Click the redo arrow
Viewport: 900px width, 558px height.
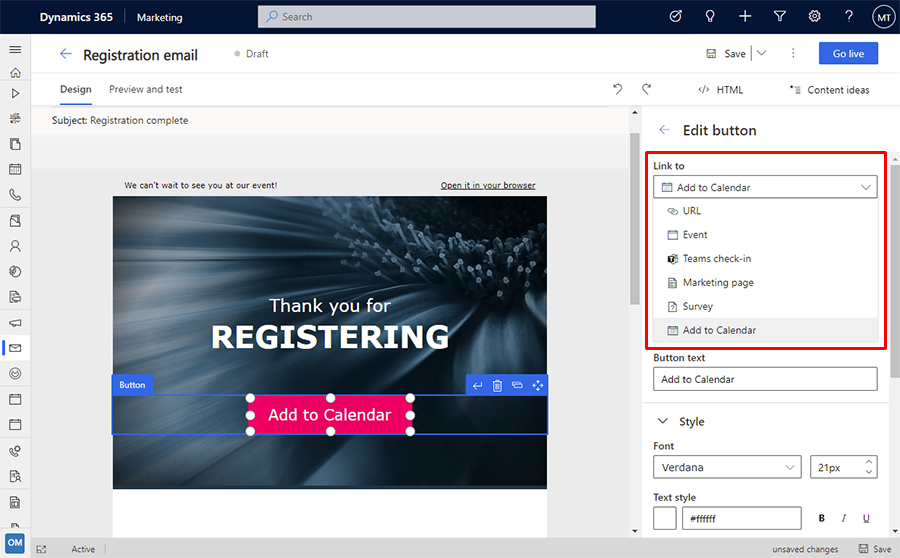(x=646, y=89)
